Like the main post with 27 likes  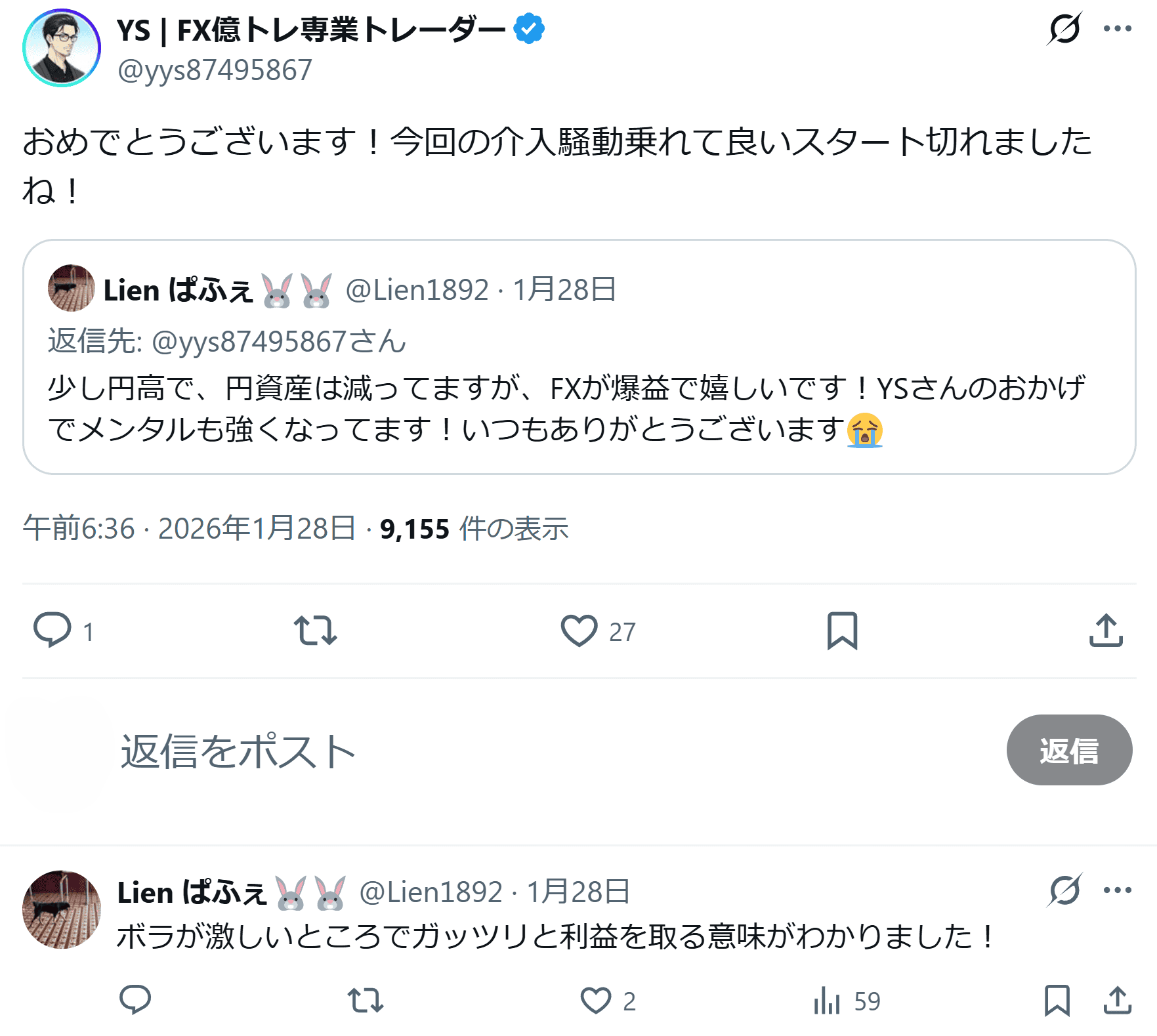579,631
